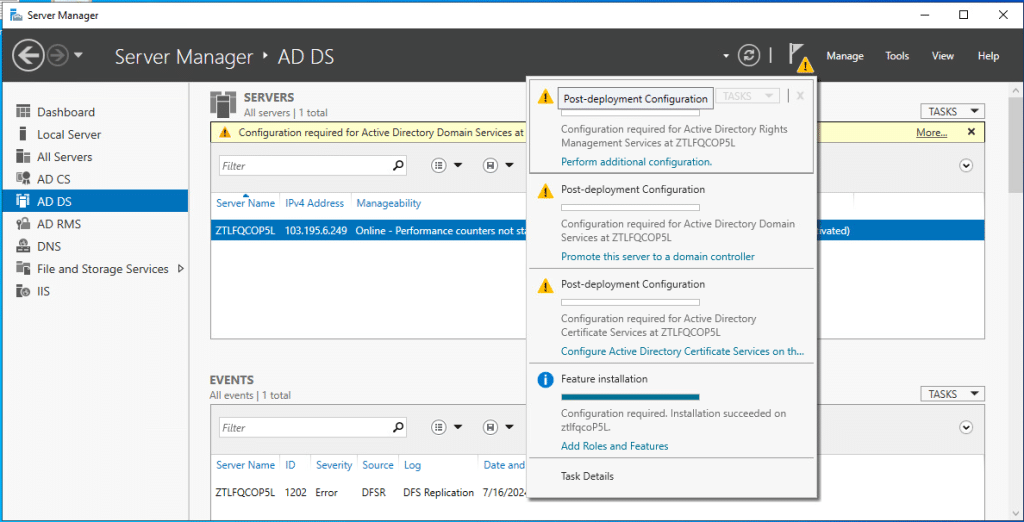Click Promote this server to a domain controller
Image resolution: width=1024 pixels, height=522 pixels.
[658, 256]
